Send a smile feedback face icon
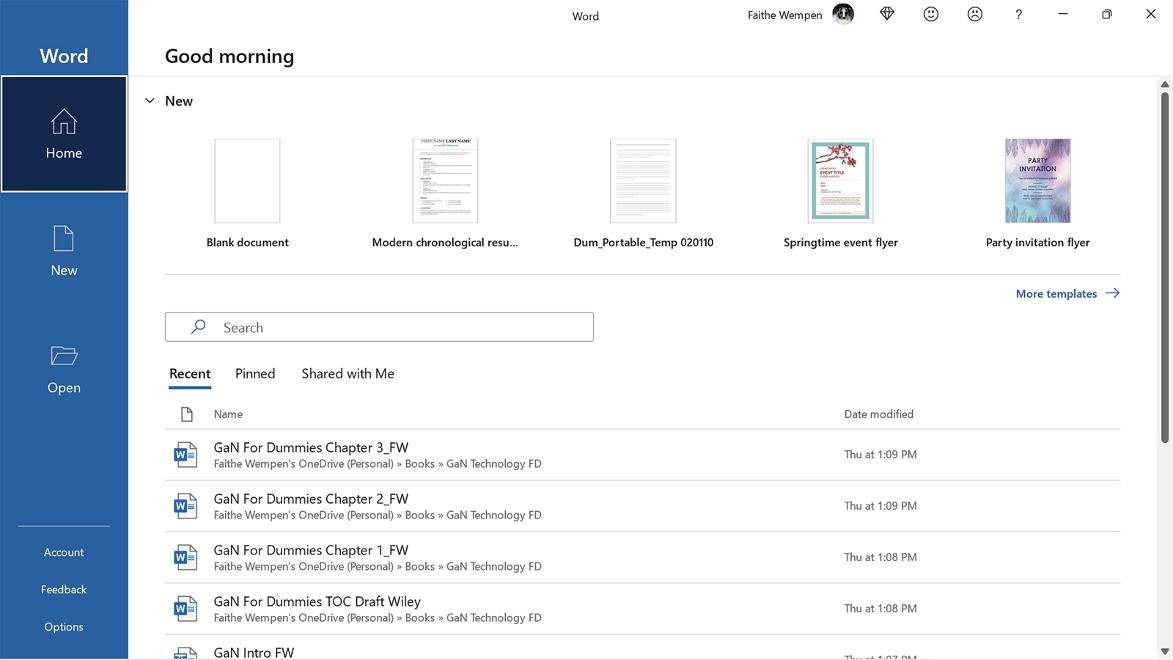Viewport: 1173px width, 660px height. pyautogui.click(x=931, y=14)
